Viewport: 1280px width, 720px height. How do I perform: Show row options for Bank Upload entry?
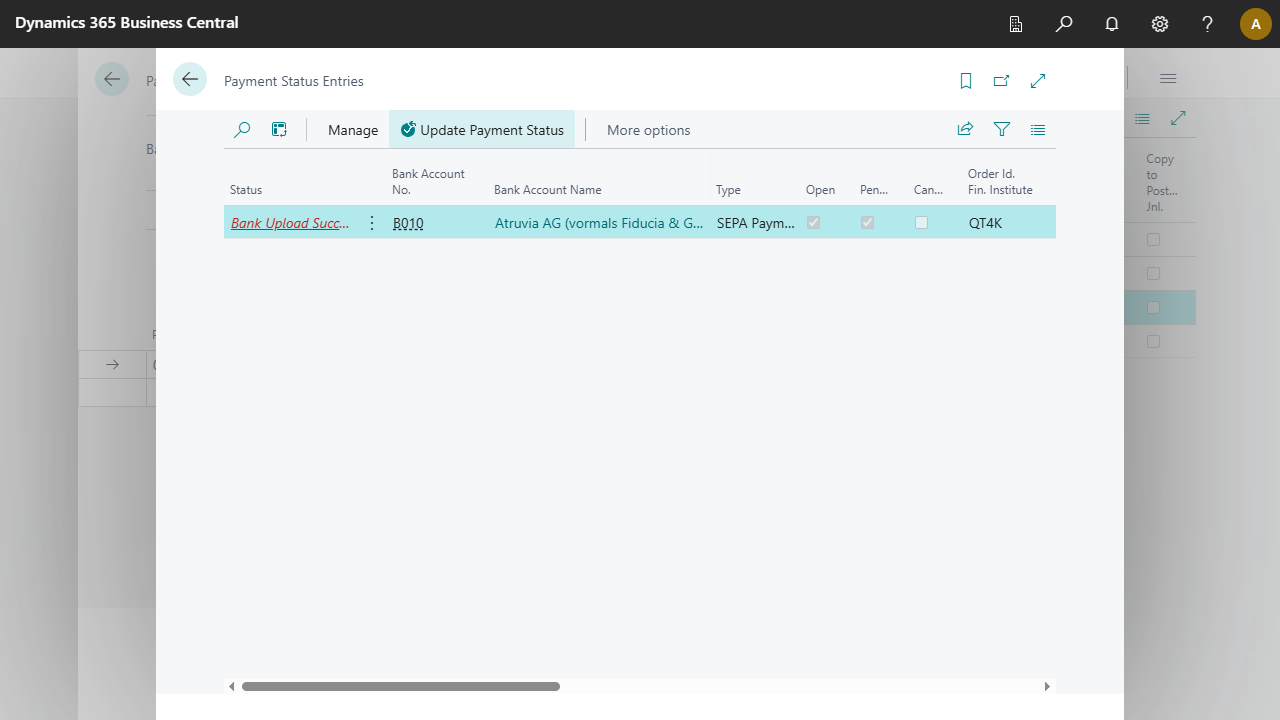point(372,223)
